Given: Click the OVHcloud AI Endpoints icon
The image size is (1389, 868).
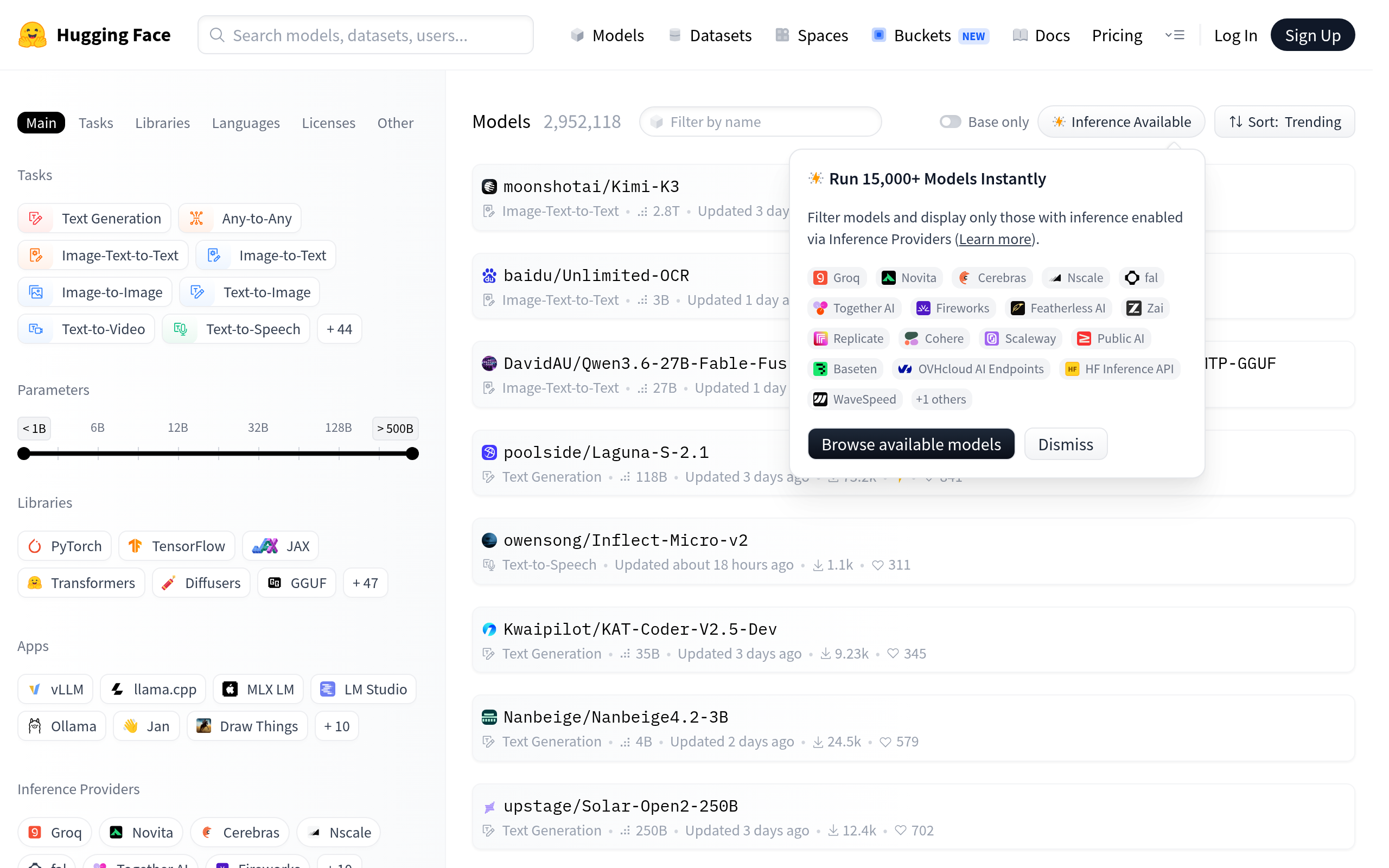Looking at the screenshot, I should (x=905, y=369).
